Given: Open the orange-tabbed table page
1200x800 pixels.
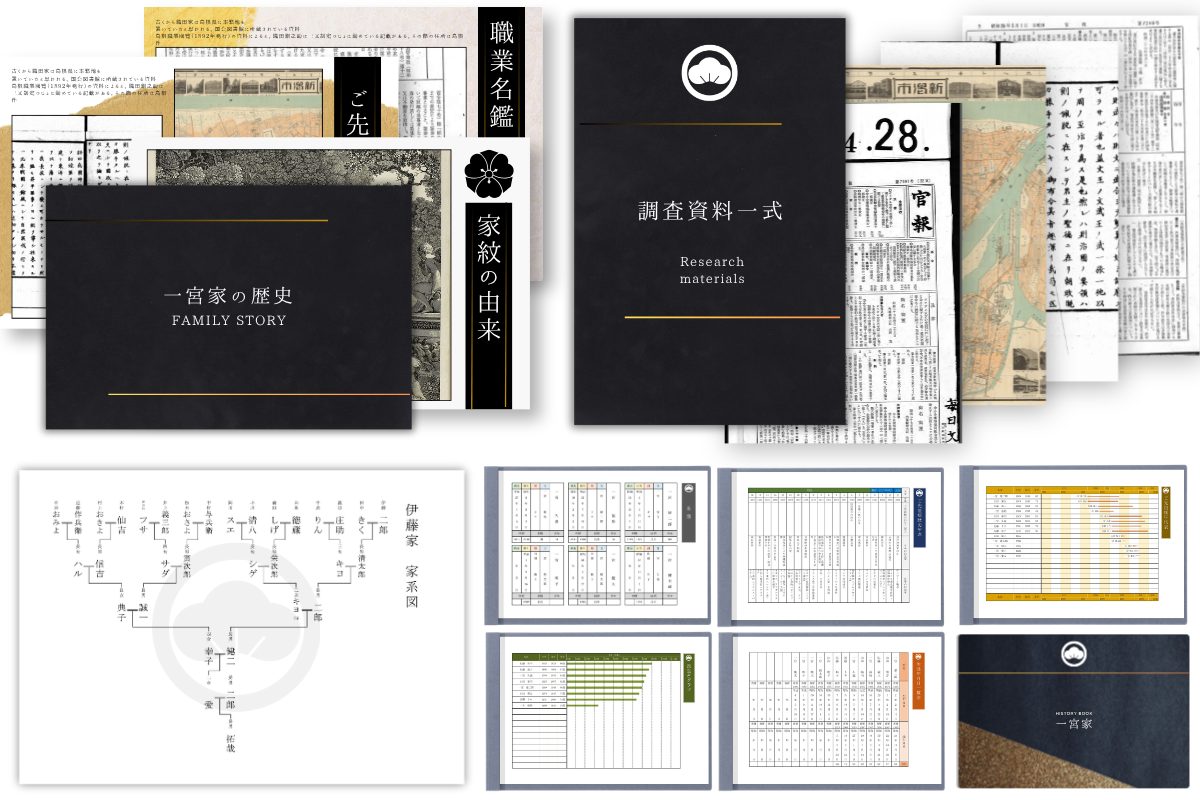Looking at the screenshot, I should [x=831, y=712].
